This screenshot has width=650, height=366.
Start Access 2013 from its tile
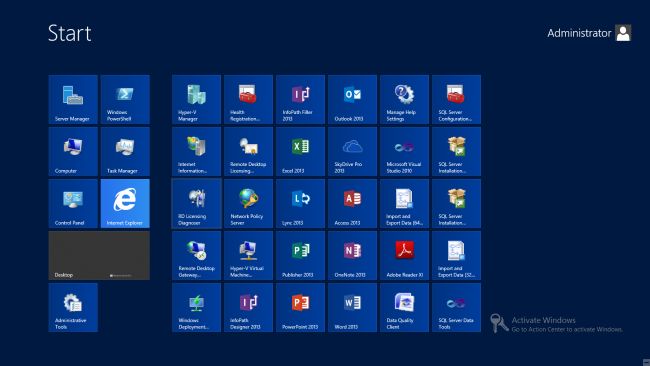click(x=352, y=204)
